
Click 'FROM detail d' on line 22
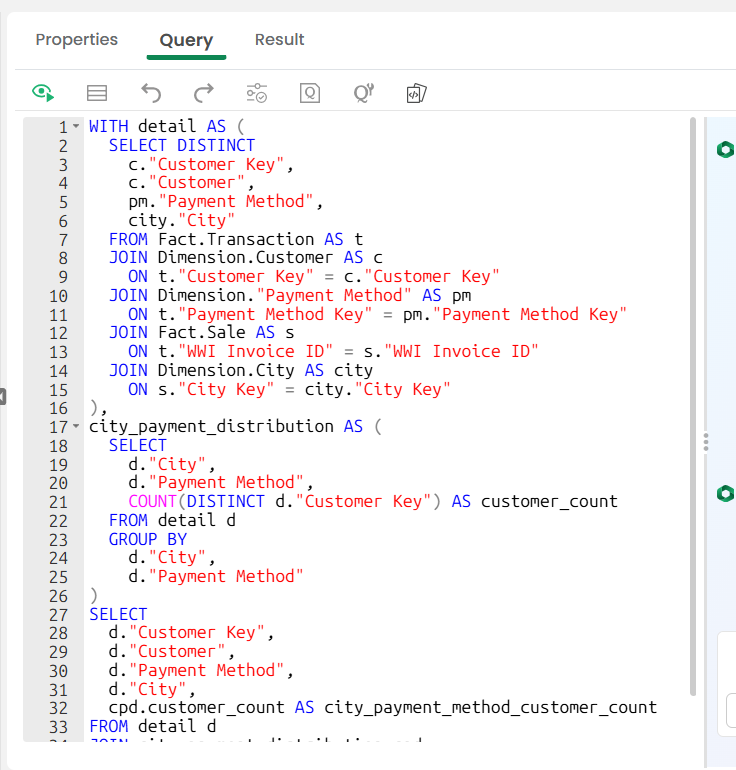point(172,520)
